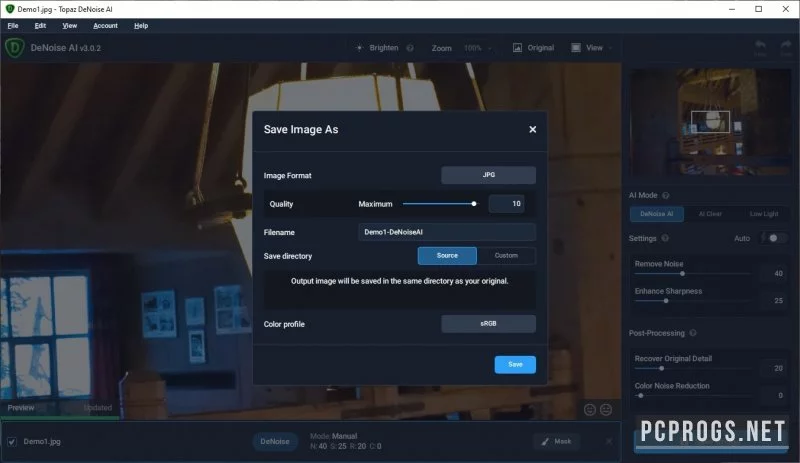This screenshot has height=463, width=800.
Task: Open the Zoom 100% dropdown
Action: point(478,48)
